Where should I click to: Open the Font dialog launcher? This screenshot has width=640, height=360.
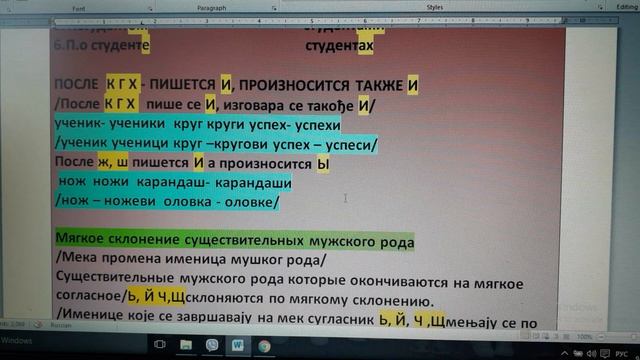pyautogui.click(x=150, y=9)
